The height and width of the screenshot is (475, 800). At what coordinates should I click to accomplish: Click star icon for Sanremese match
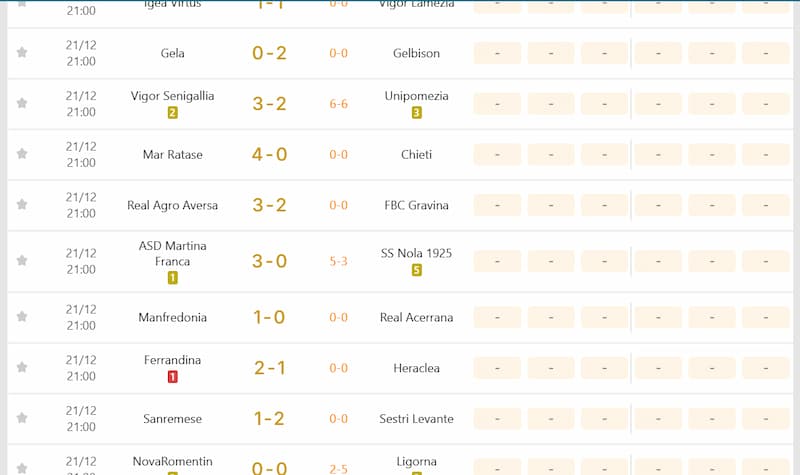click(22, 418)
